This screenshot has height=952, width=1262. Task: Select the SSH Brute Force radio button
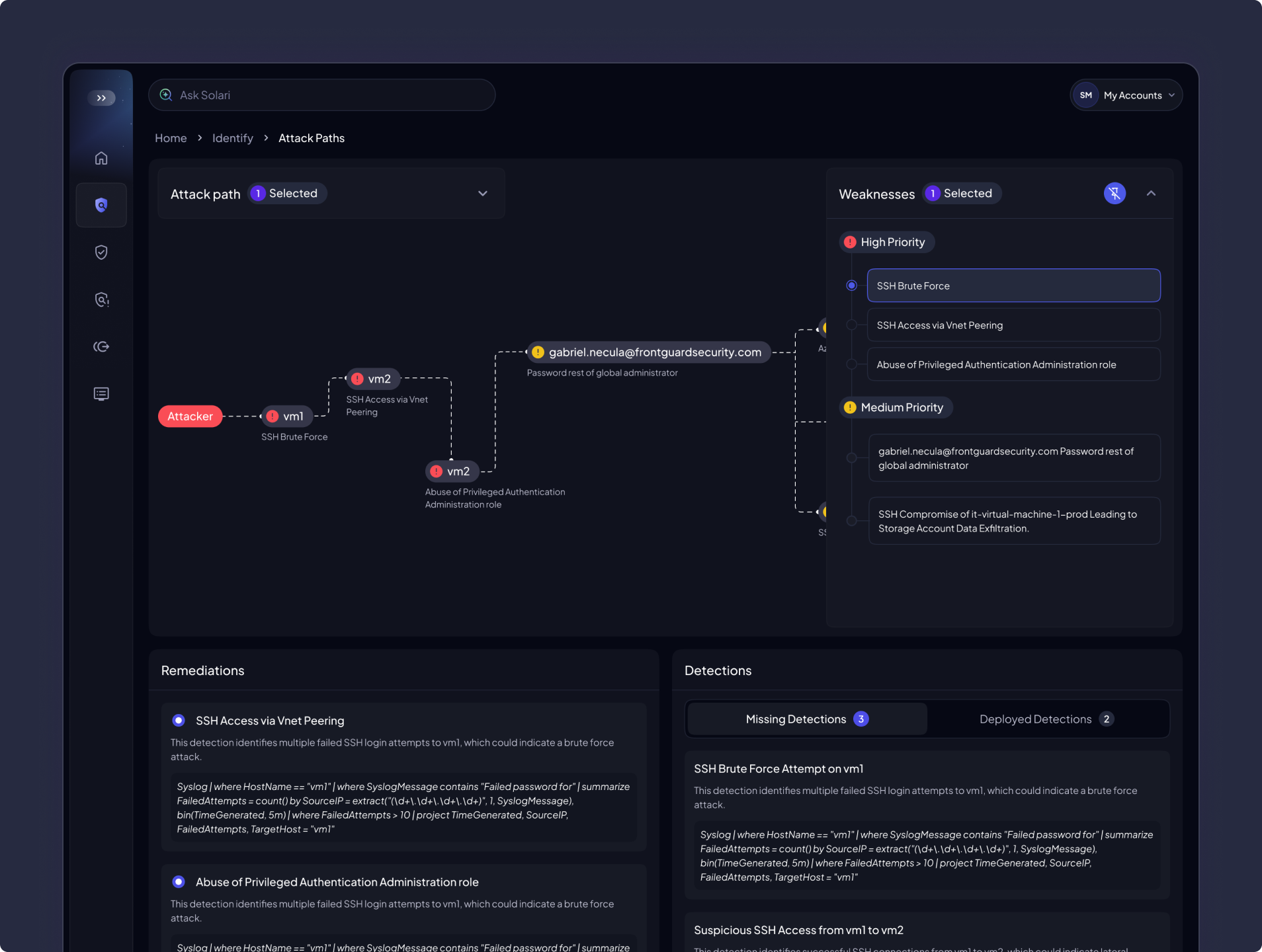point(852,286)
